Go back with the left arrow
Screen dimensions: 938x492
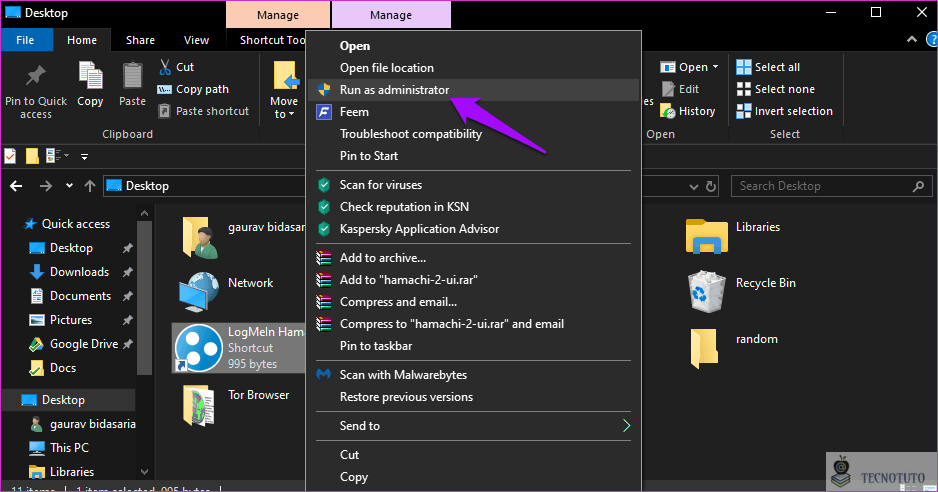tap(16, 186)
